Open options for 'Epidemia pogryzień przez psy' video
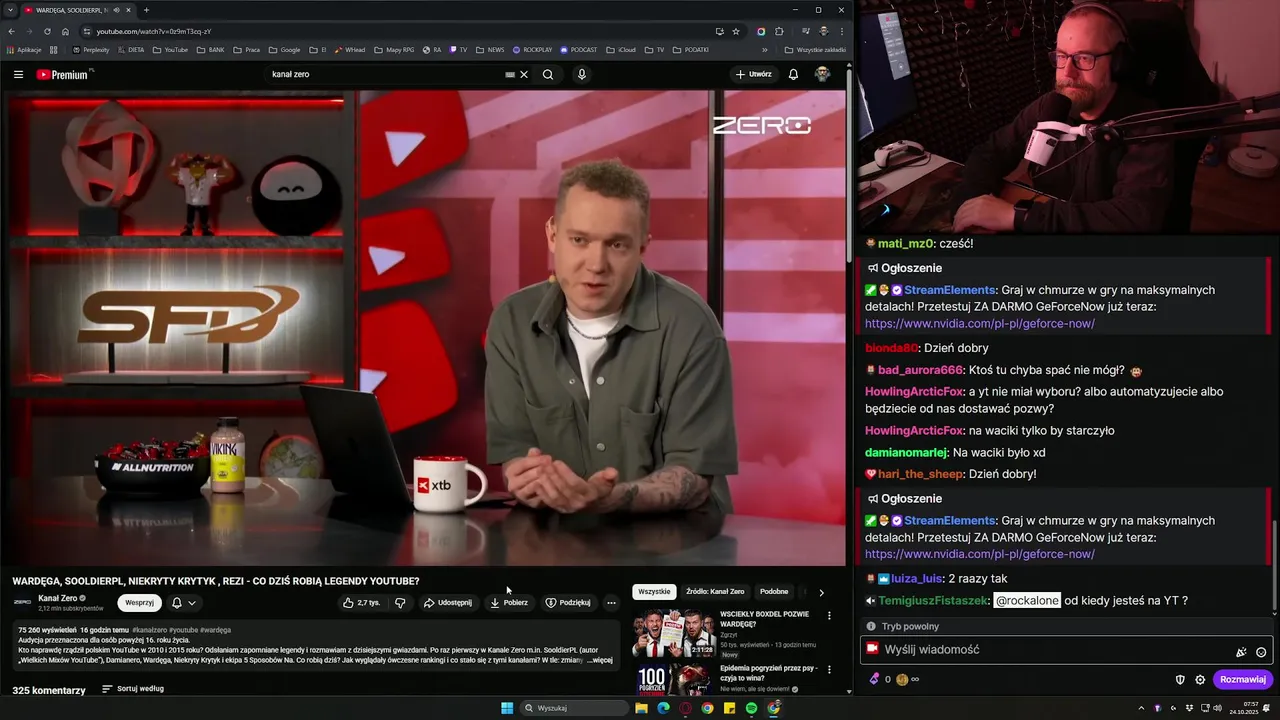 pyautogui.click(x=829, y=670)
